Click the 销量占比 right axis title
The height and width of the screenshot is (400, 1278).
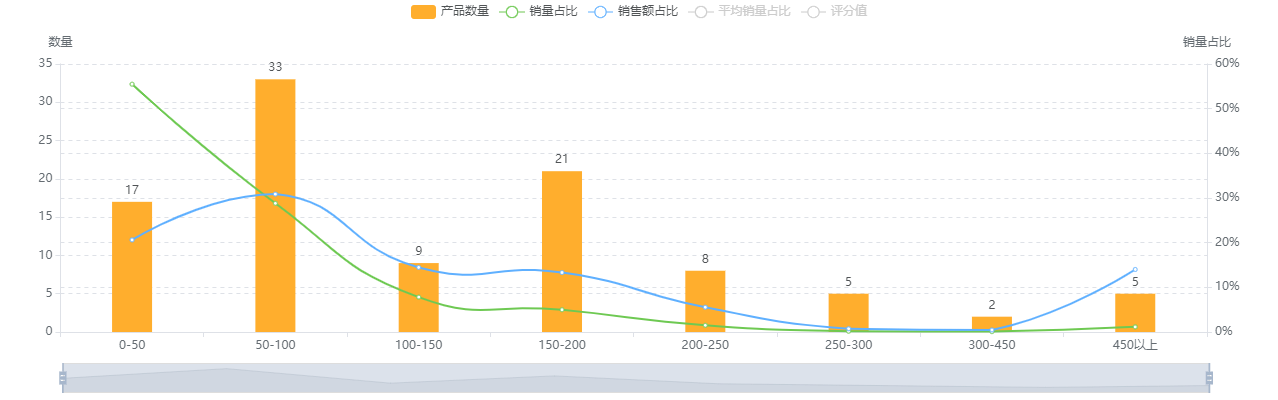1207,42
